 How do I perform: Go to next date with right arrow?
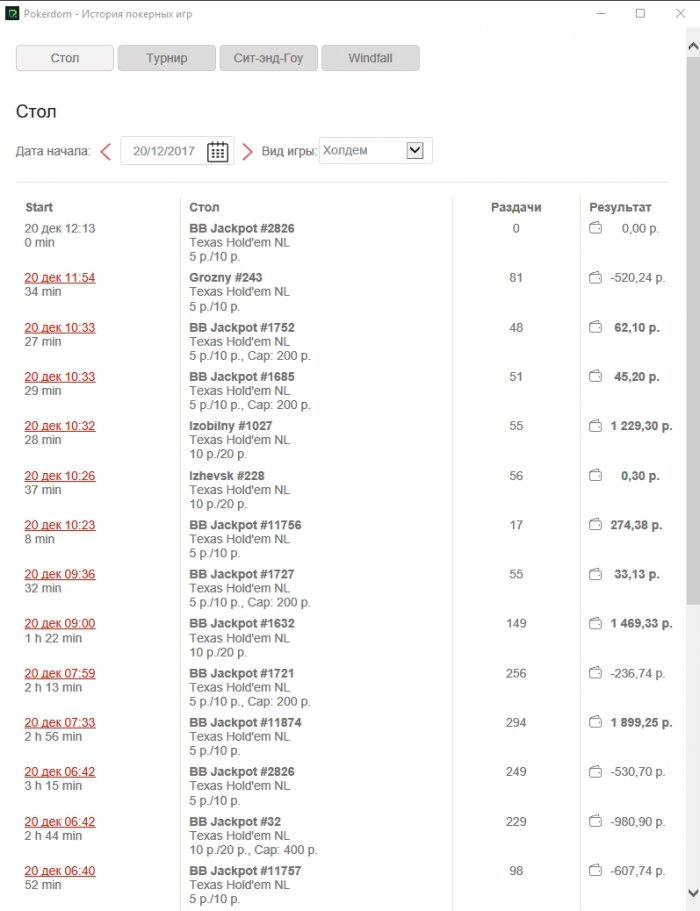(x=248, y=151)
